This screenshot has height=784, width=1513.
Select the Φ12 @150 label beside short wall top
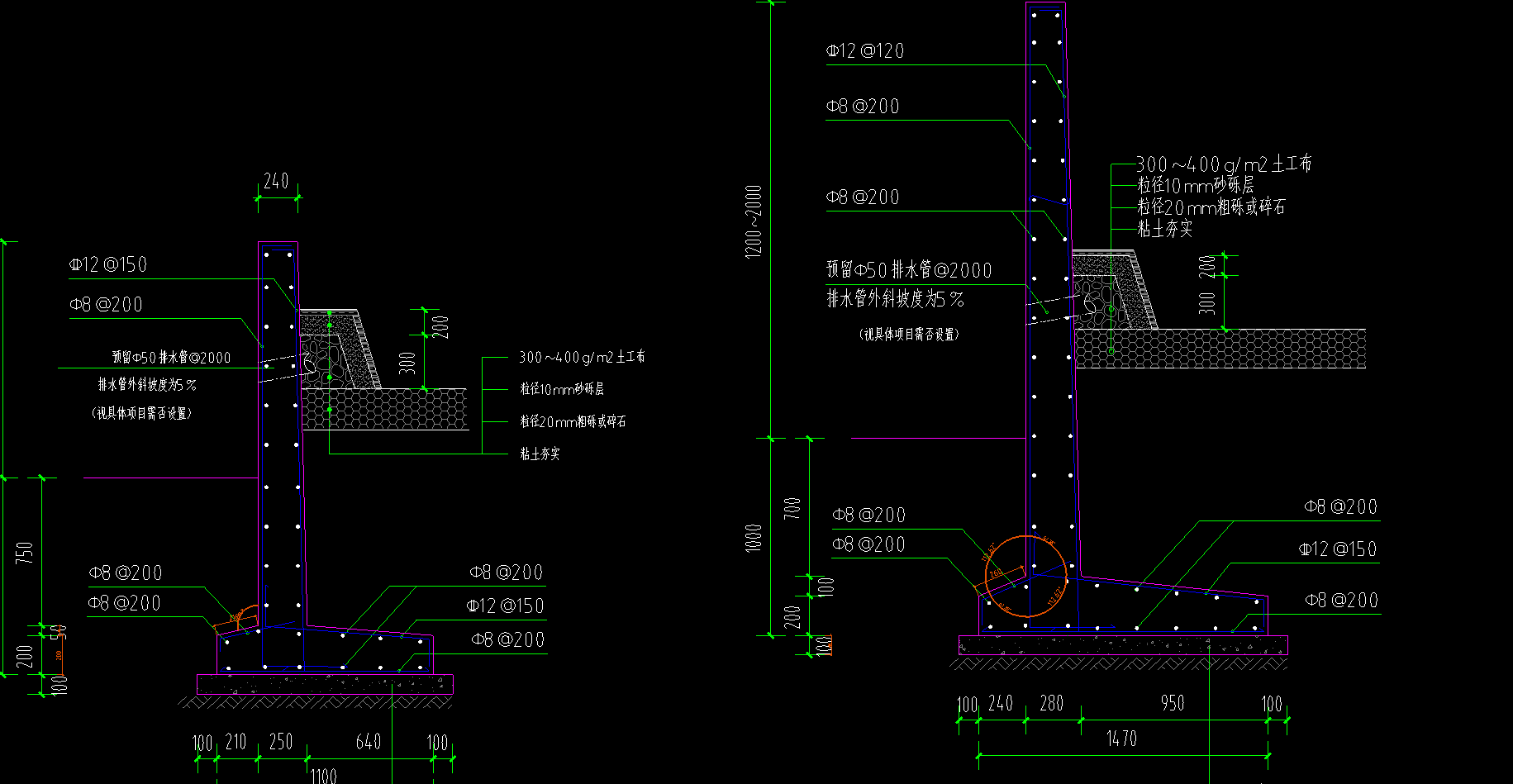(108, 265)
